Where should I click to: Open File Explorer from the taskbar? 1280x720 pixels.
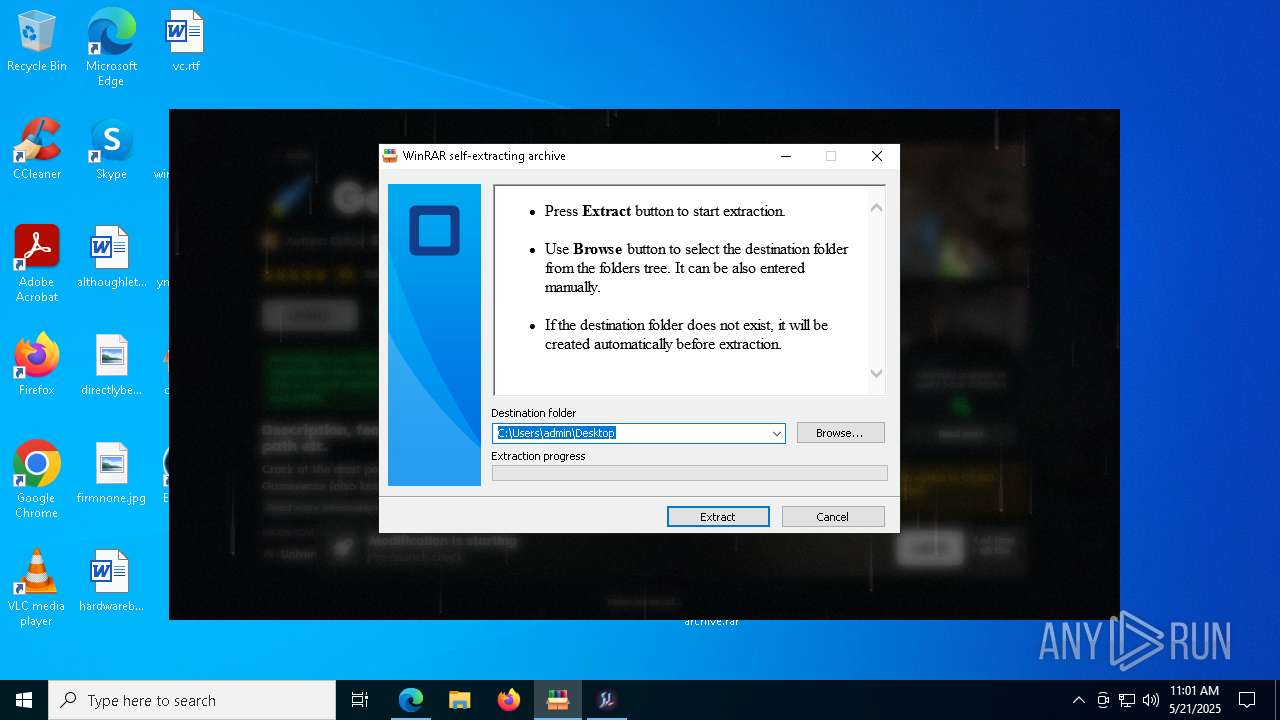[x=460, y=700]
